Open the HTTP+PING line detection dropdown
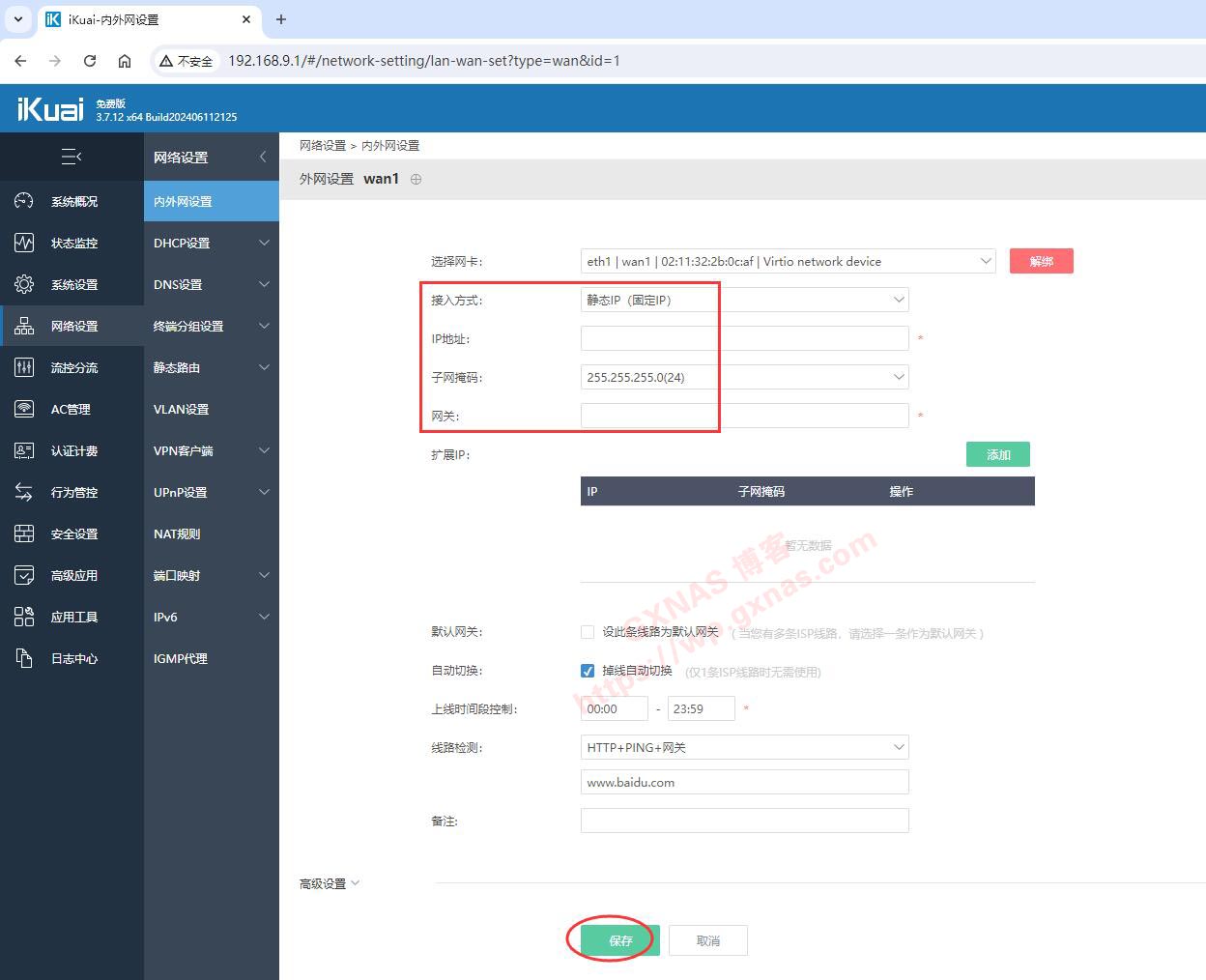This screenshot has width=1206, height=980. click(x=744, y=747)
